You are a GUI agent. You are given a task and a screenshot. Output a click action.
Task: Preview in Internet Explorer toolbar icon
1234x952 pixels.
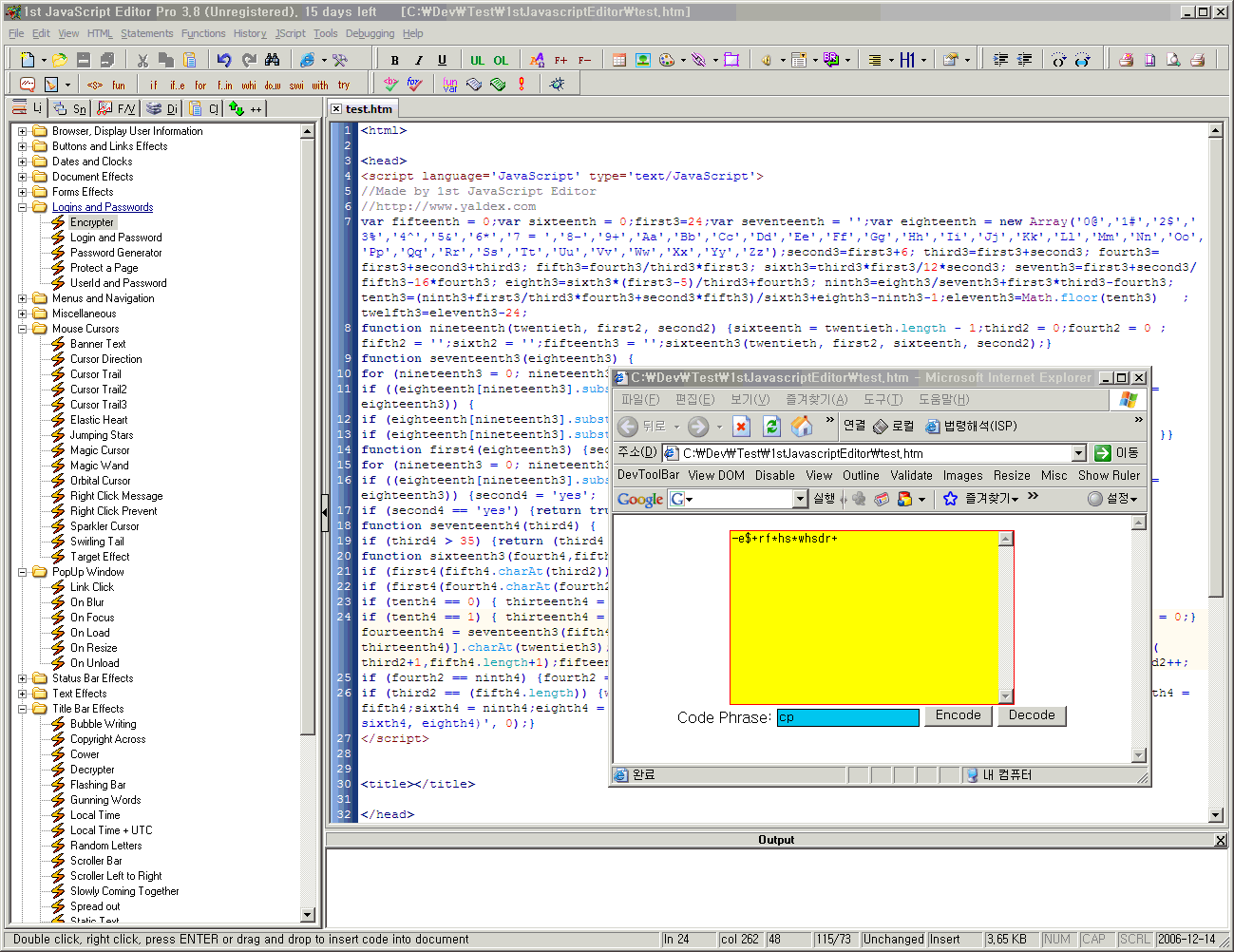[x=307, y=60]
